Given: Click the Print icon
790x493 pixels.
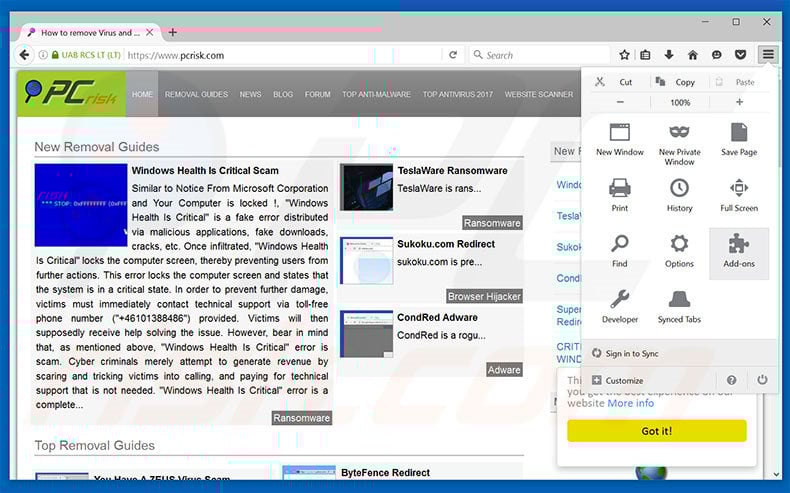Looking at the screenshot, I should (x=620, y=188).
